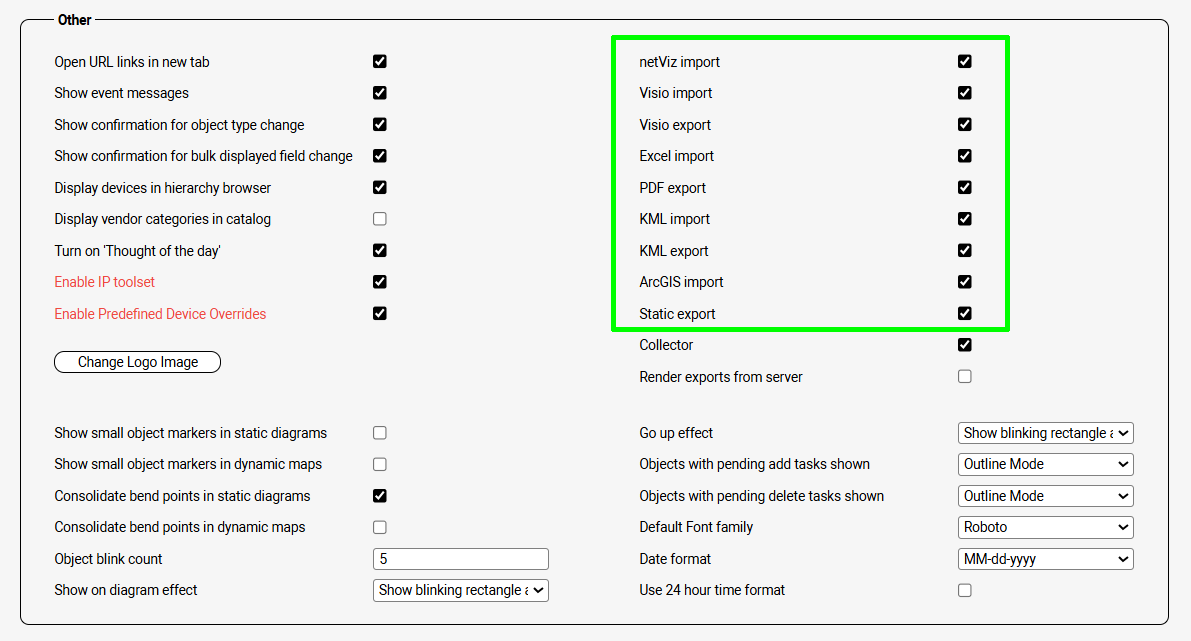Open Show on diagram effect dropdown
Viewport: 1191px width, 641px height.
coord(460,590)
